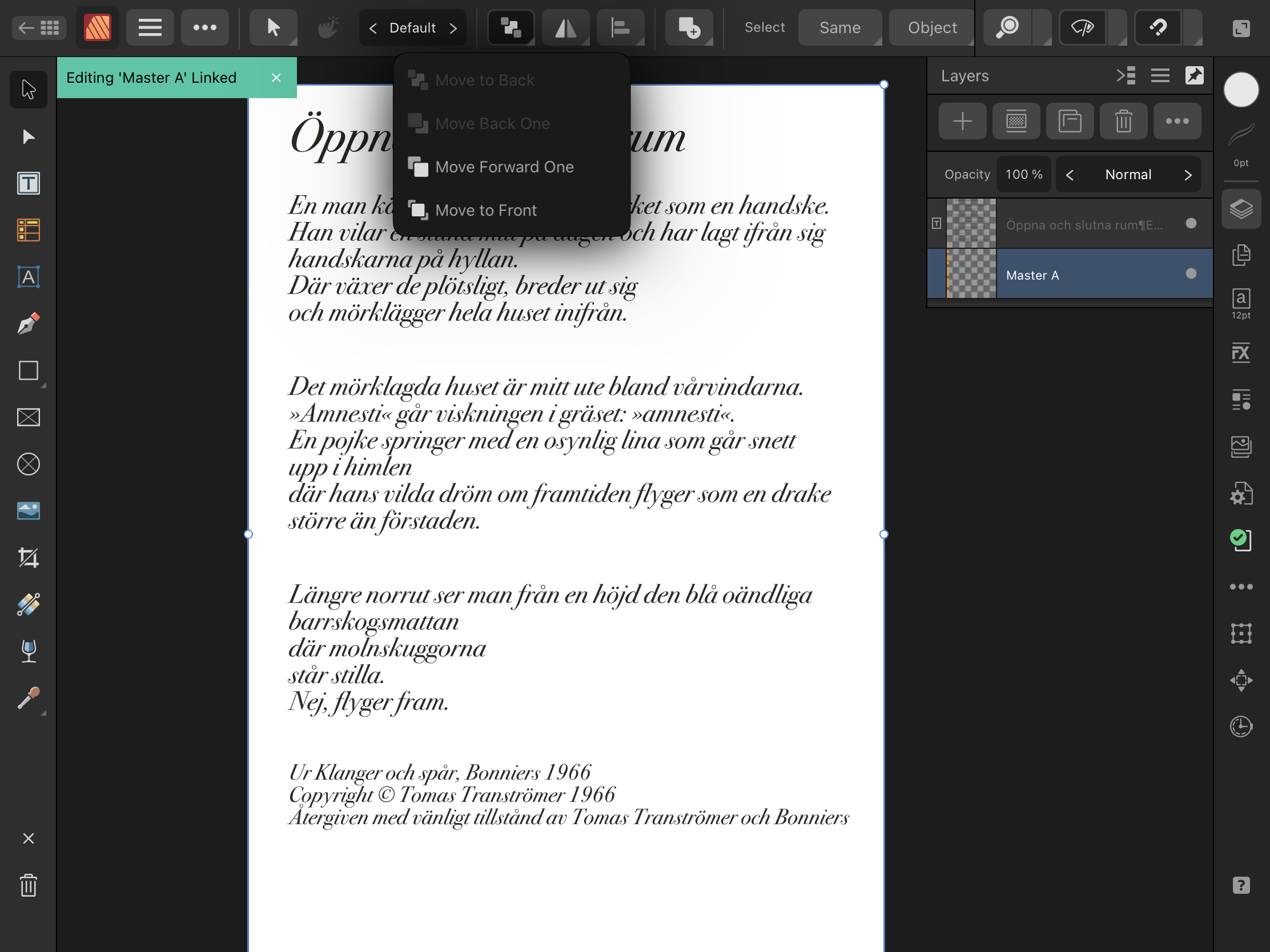The image size is (1270, 952).
Task: Select next blend mode arrow
Action: (x=1188, y=175)
